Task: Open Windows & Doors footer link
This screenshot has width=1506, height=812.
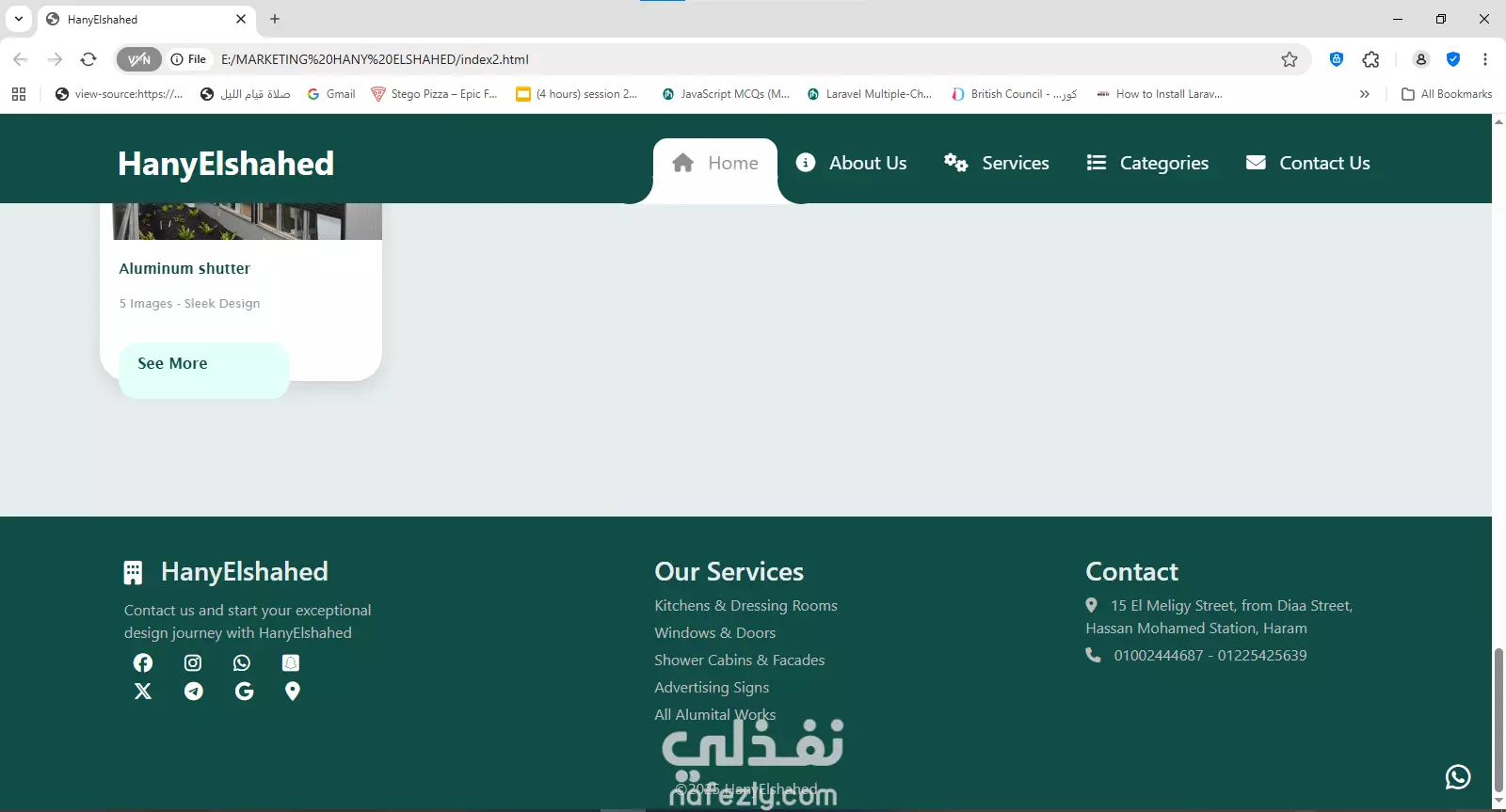Action: 715,633
